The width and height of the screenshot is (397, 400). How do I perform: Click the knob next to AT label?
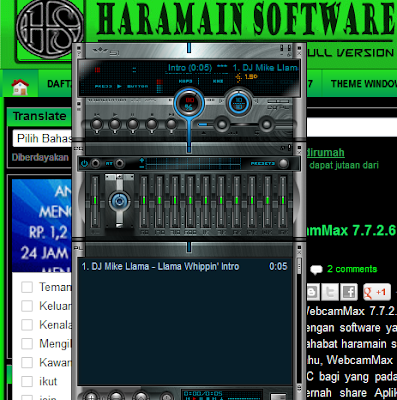(x=119, y=163)
